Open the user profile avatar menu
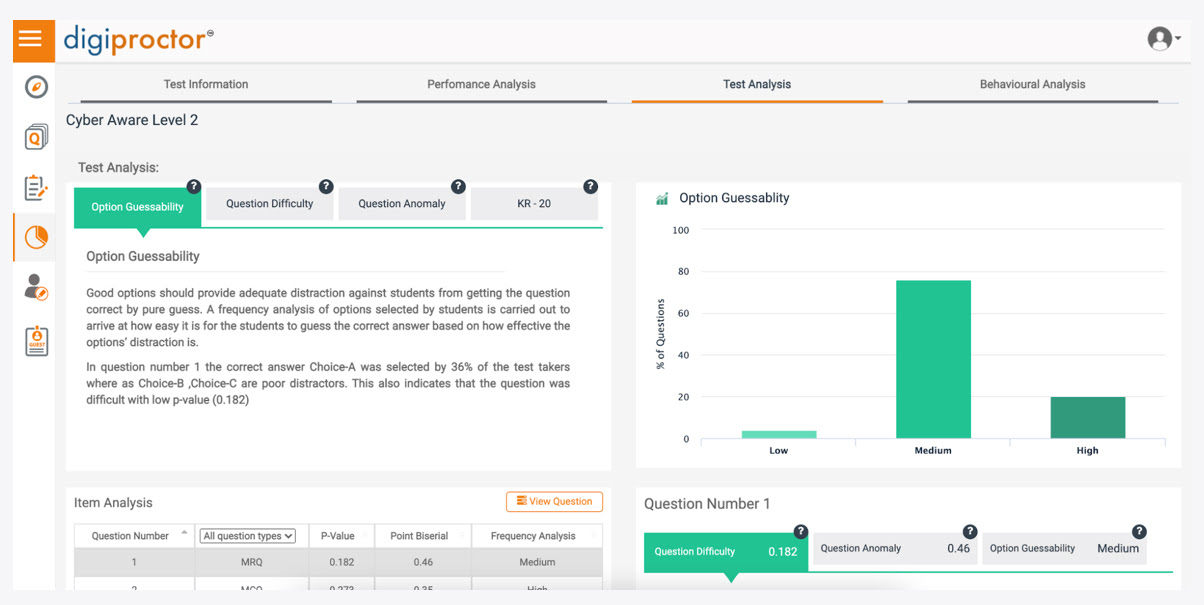The image size is (1204, 605). (x=1161, y=39)
